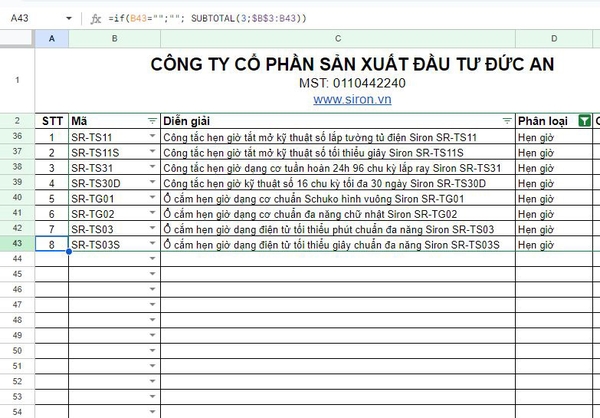Image resolution: width=600 pixels, height=418 pixels.
Task: Open the row 53 Mã dropdown arrow
Action: point(152,396)
